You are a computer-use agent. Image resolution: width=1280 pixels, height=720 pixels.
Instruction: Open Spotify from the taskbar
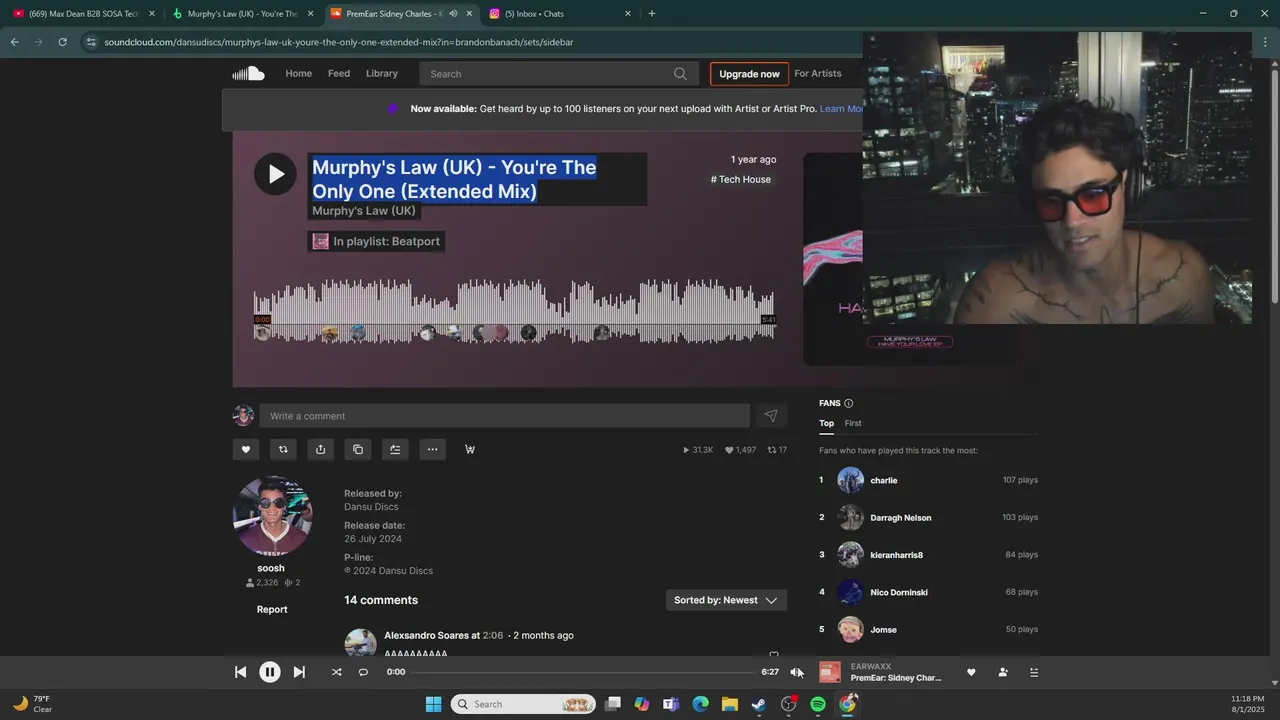[x=818, y=704]
